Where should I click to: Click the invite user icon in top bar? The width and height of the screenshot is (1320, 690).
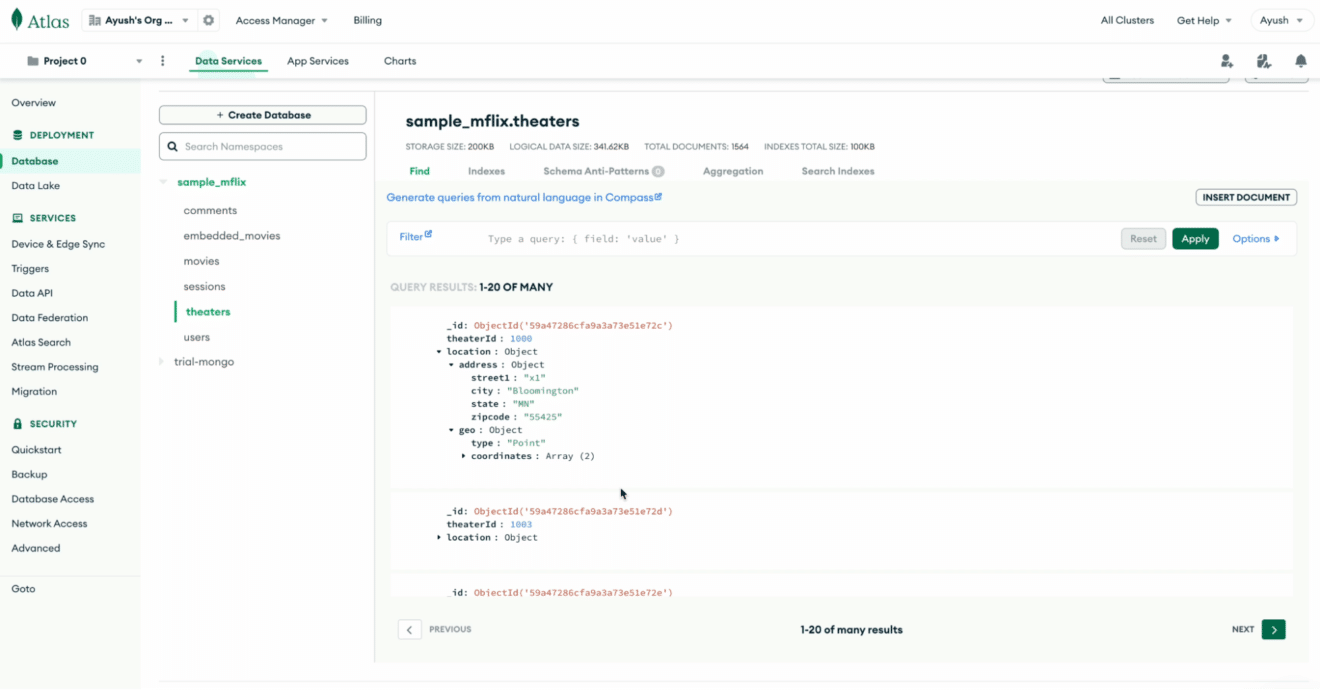tap(1227, 61)
